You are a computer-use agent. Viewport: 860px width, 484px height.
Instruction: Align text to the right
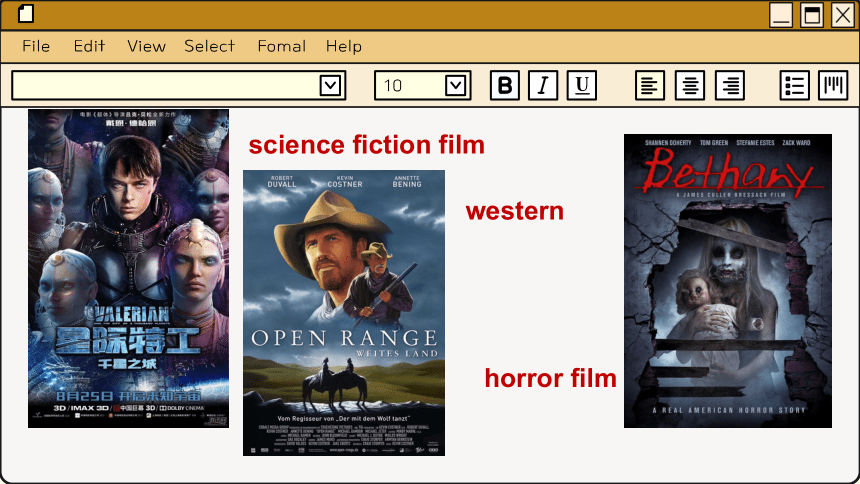[729, 85]
